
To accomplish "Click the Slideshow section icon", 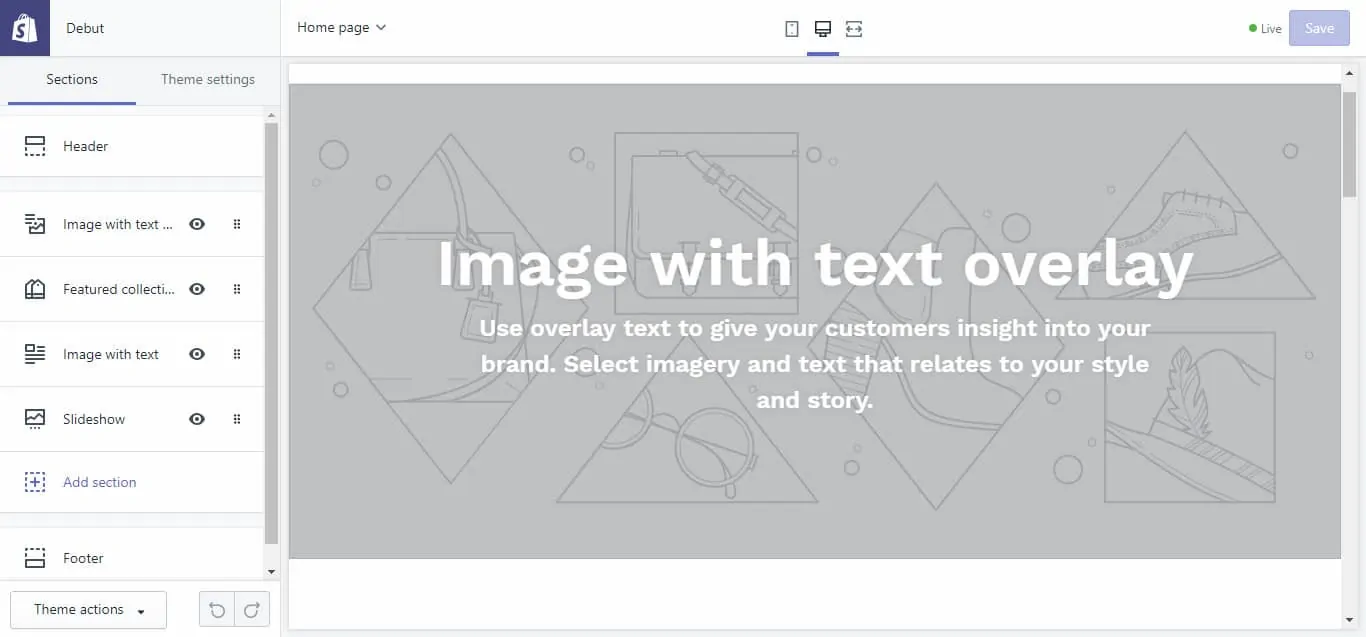I will 35,418.
